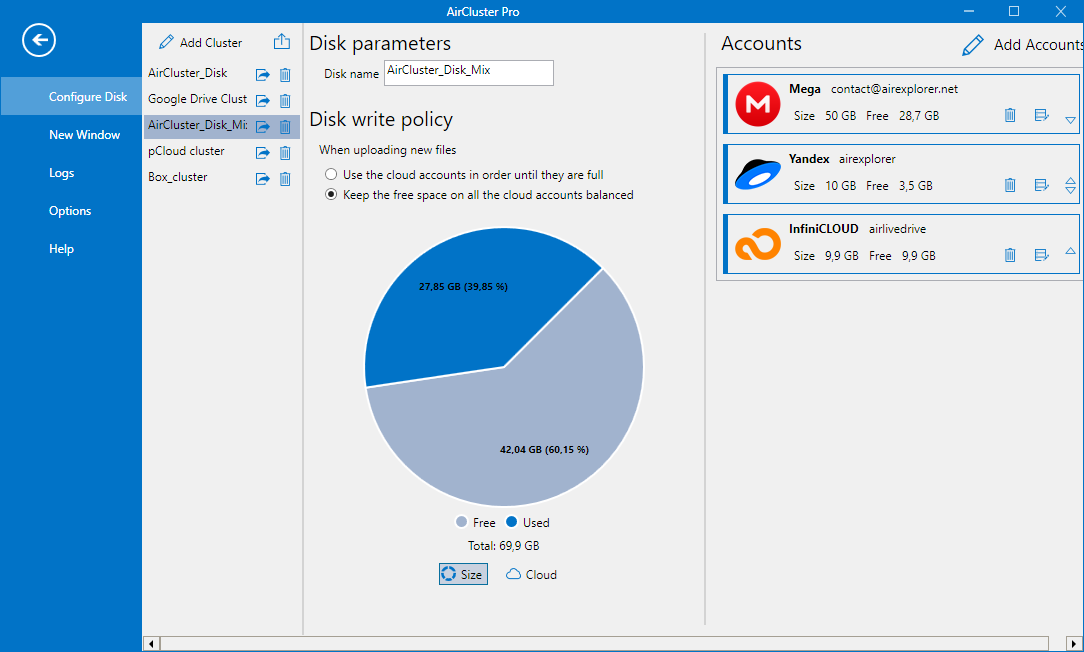The height and width of the screenshot is (652, 1084).
Task: Click the Add Cluster button label
Action: pyautogui.click(x=211, y=42)
